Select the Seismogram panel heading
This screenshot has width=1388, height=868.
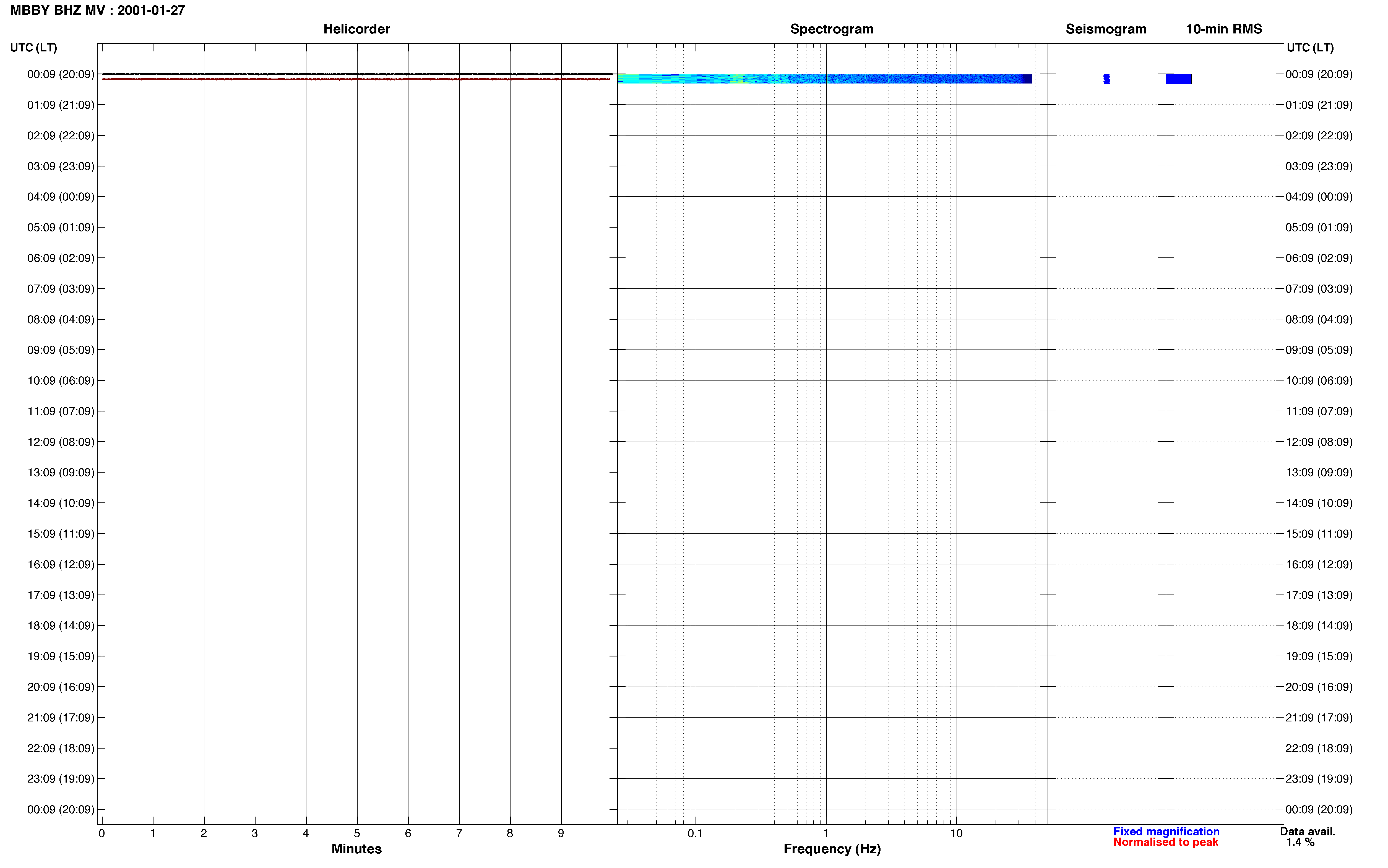click(1106, 29)
